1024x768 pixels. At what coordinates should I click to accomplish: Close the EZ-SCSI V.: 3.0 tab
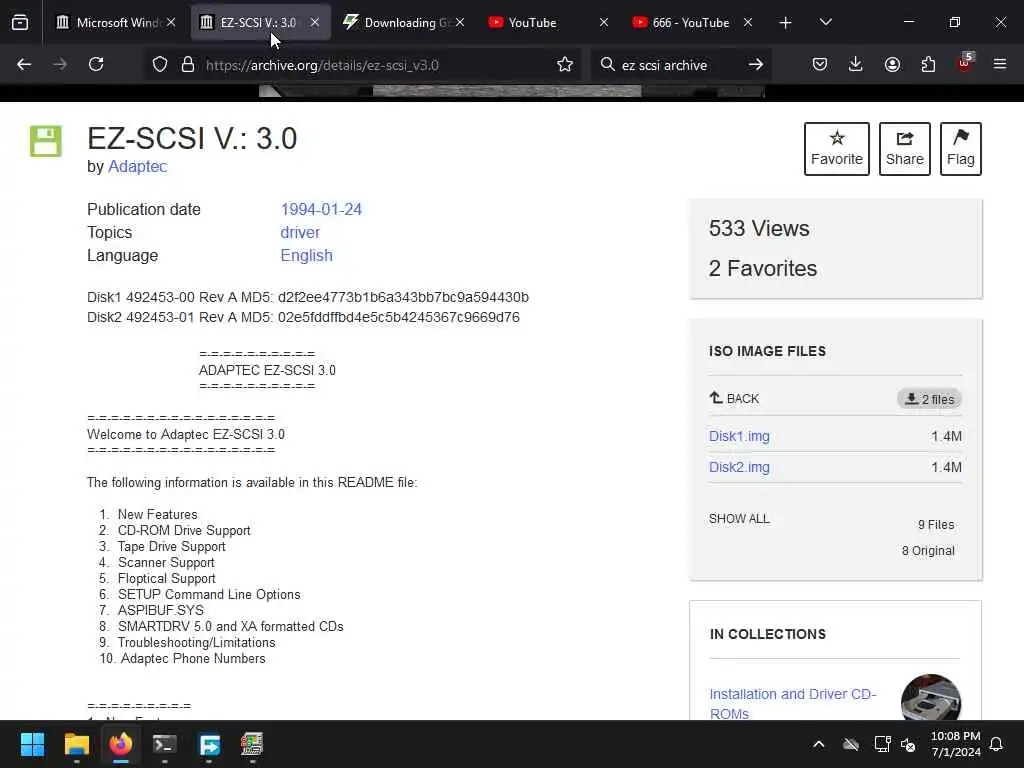(x=315, y=22)
